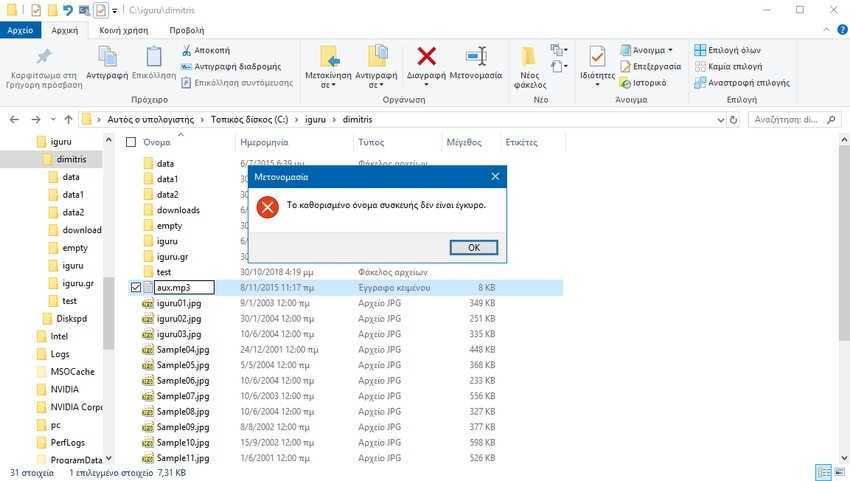Click Αντιγραφή διαδρομής copy path
The image size is (850, 481).
pos(231,67)
